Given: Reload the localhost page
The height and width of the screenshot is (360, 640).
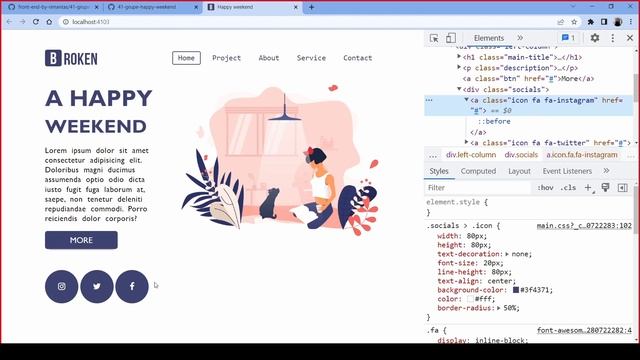Looking at the screenshot, I should point(36,22).
